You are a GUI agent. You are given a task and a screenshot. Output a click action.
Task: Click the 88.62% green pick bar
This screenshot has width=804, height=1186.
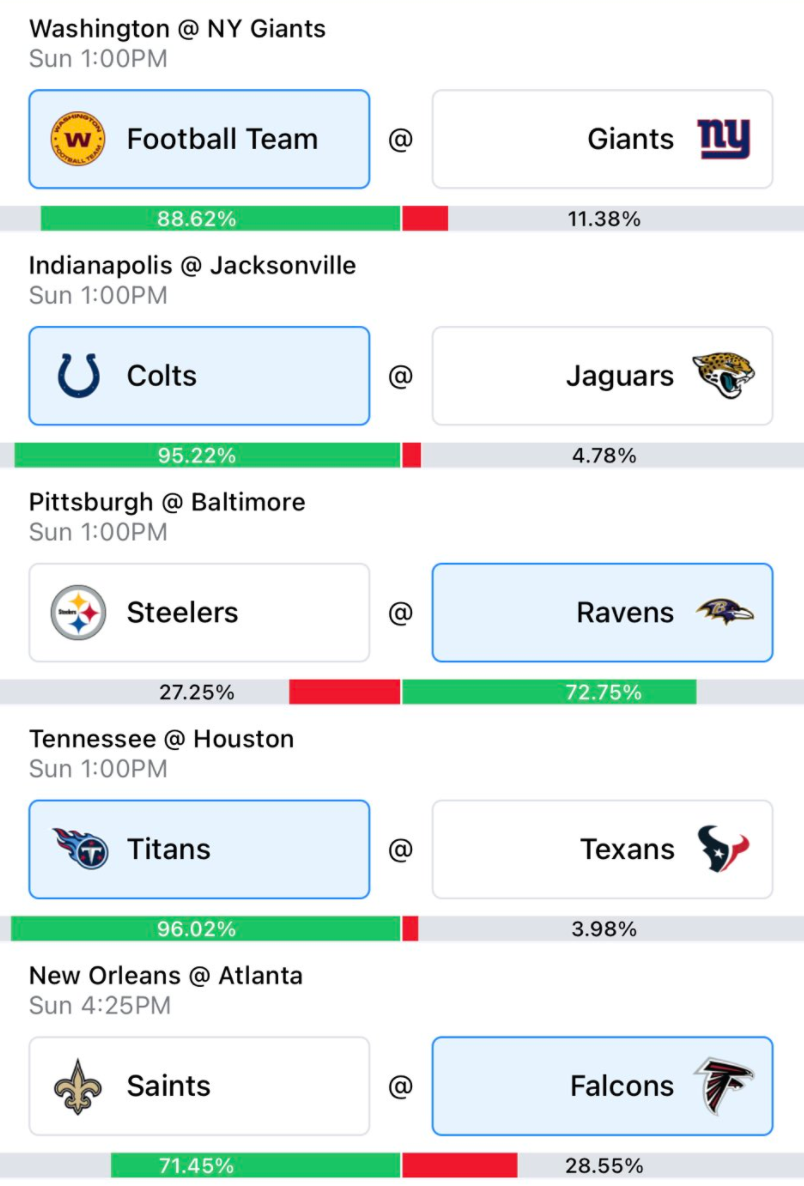pyautogui.click(x=220, y=219)
